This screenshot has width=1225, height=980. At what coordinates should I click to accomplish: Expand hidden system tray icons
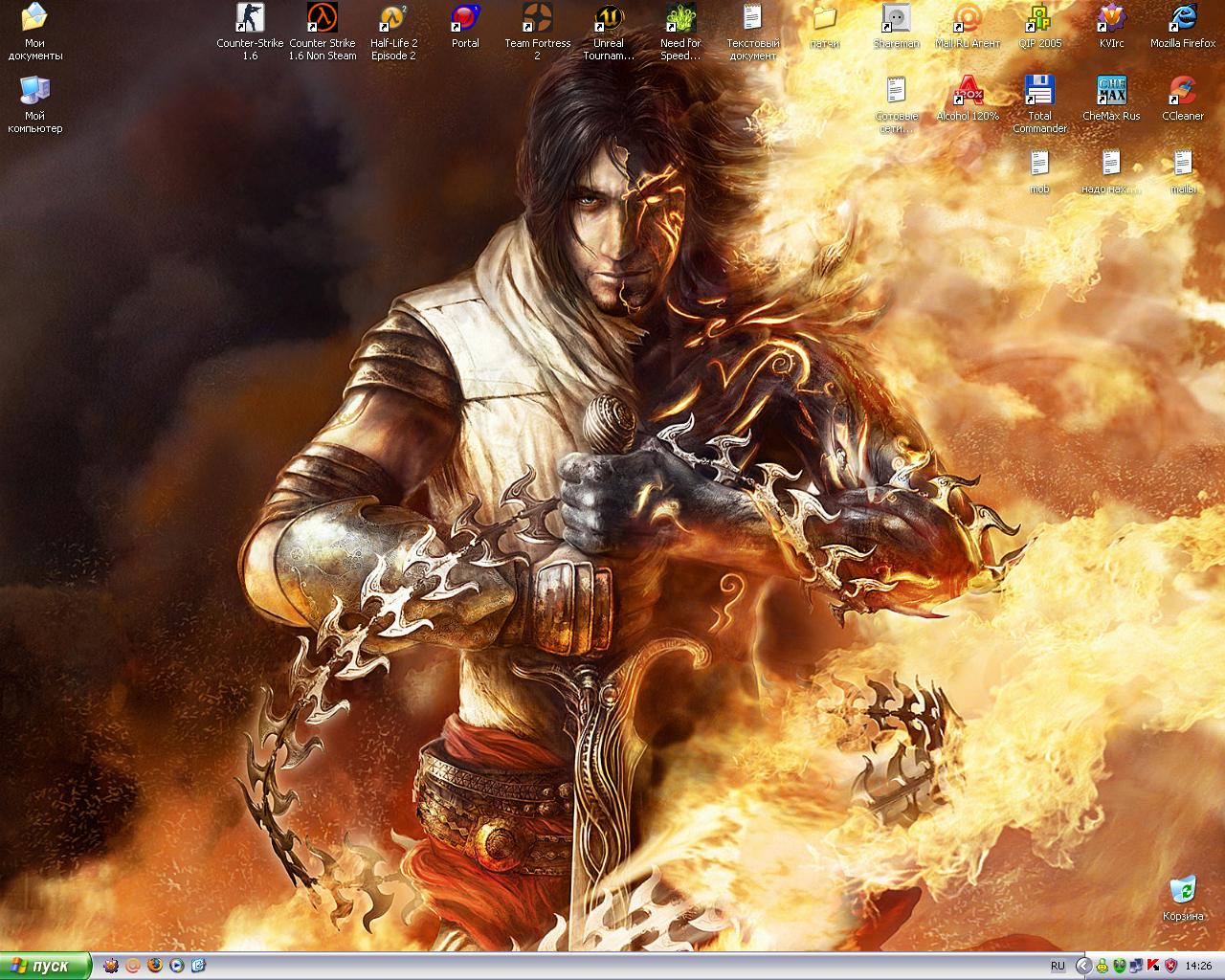[1084, 966]
